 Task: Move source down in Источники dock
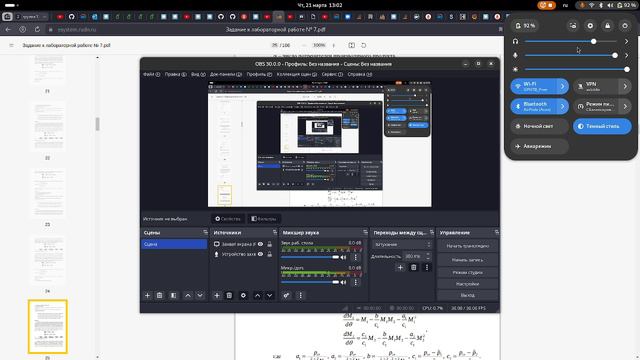tap(270, 295)
